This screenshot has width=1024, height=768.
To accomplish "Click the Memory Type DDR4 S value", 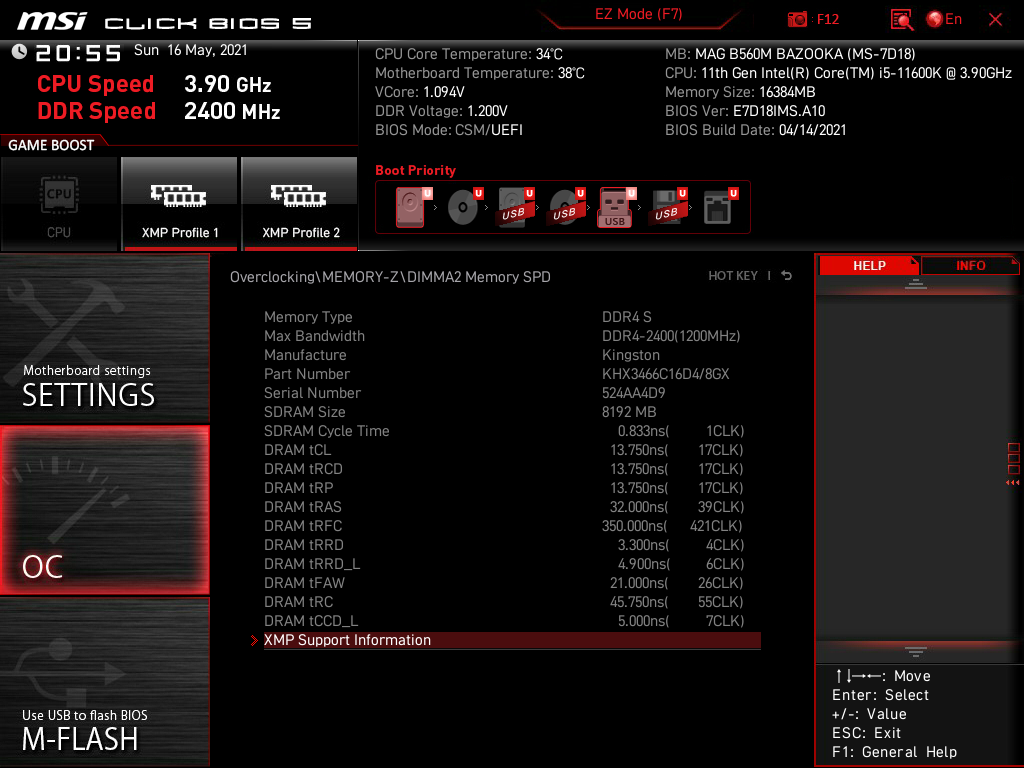I will click(626, 317).
